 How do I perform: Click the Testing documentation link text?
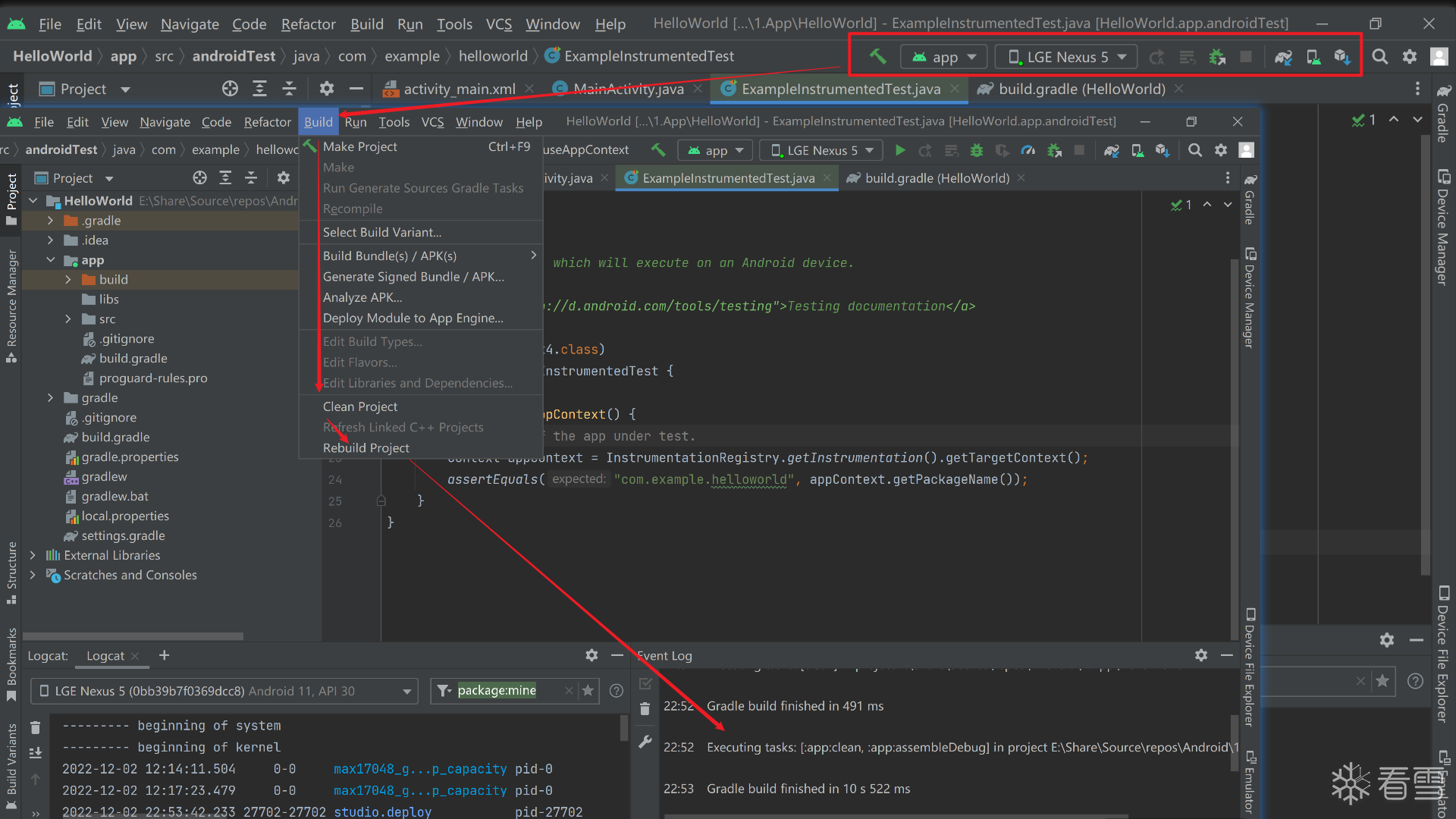pos(866,306)
